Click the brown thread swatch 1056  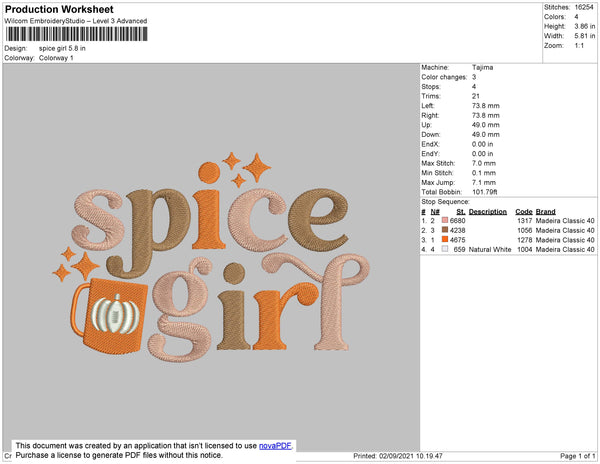pyautogui.click(x=445, y=230)
